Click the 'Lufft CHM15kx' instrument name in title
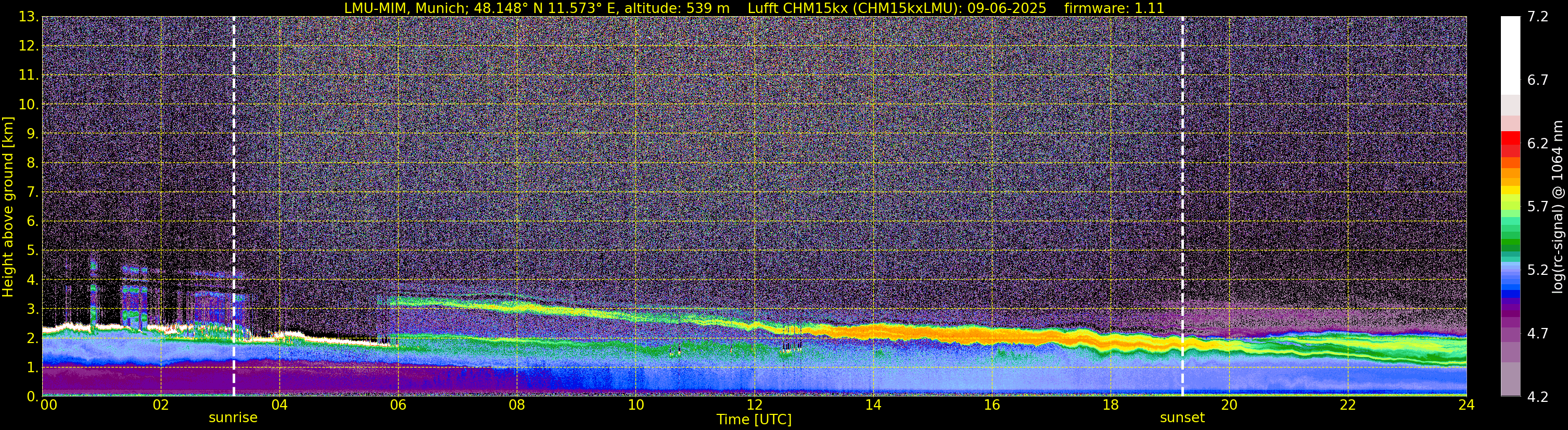The height and width of the screenshot is (430, 1568). [797, 8]
